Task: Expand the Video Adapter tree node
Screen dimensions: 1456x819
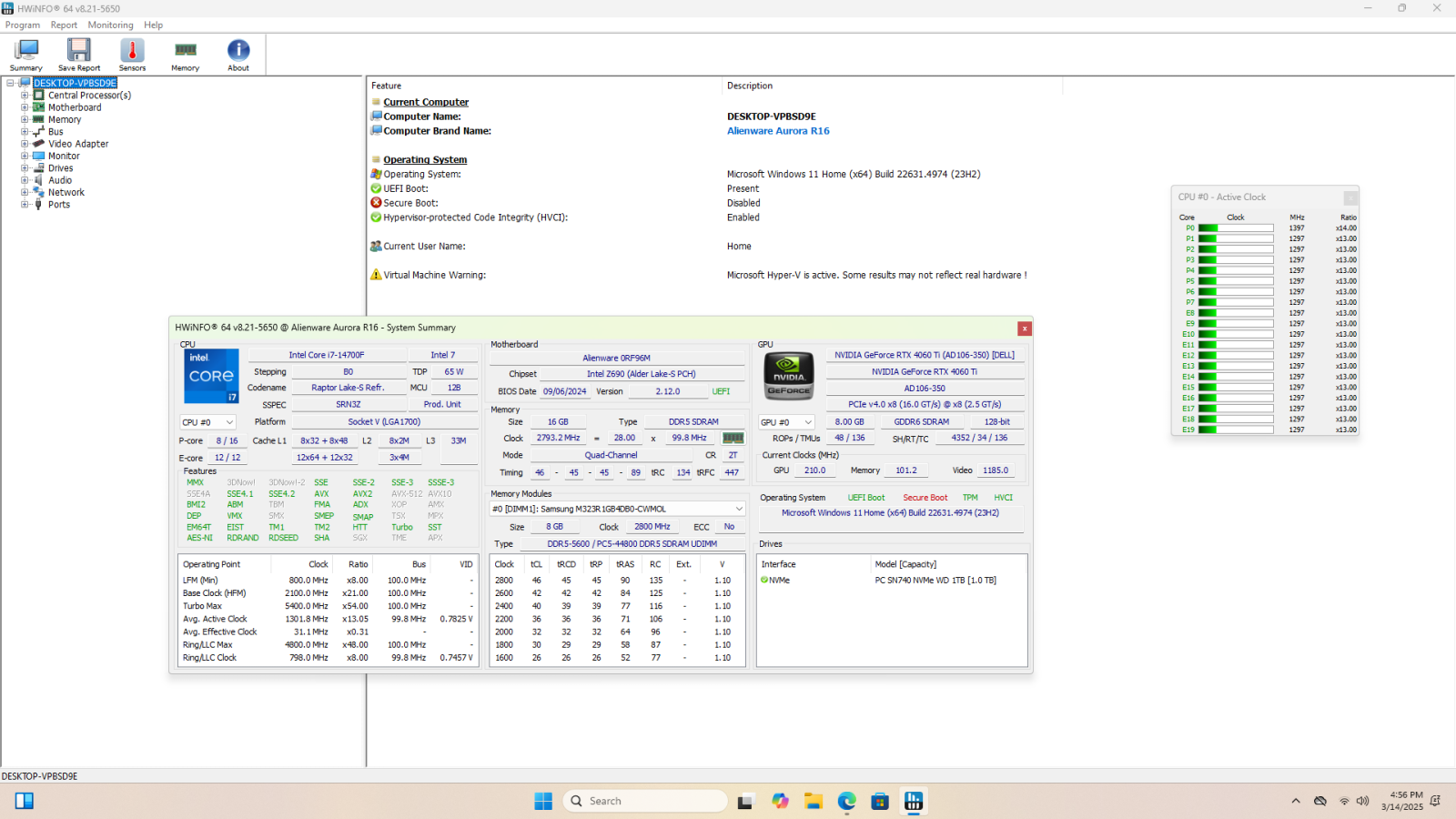Action: point(25,144)
